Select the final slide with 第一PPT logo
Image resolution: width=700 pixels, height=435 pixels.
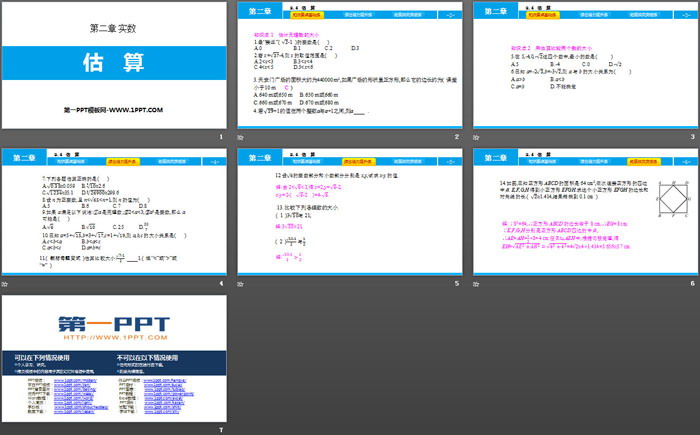coord(113,358)
